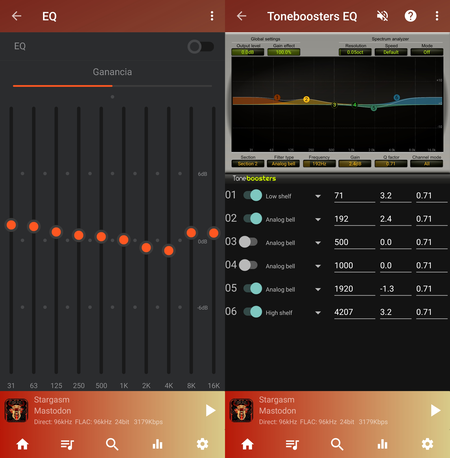Edit frequency 4207 for band 06
This screenshot has height=458, width=450.
coord(354,312)
